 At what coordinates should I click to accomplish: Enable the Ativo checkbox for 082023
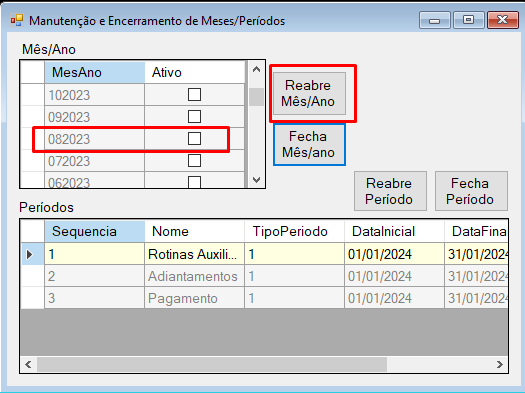(x=194, y=139)
